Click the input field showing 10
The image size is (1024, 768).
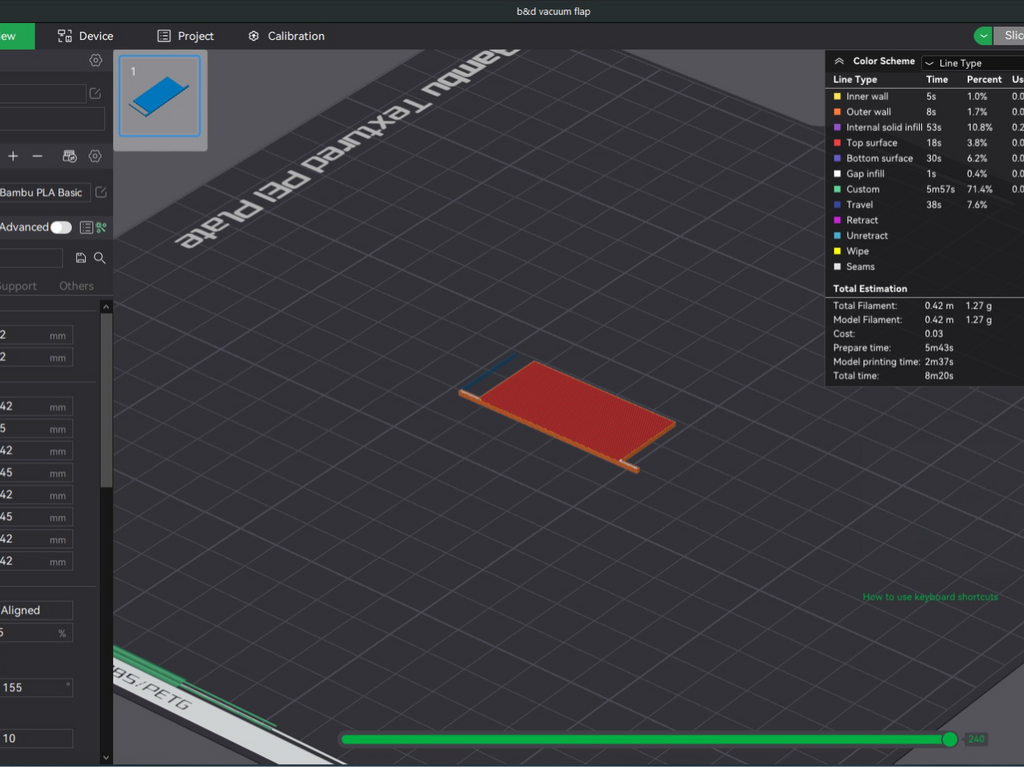pyautogui.click(x=35, y=739)
